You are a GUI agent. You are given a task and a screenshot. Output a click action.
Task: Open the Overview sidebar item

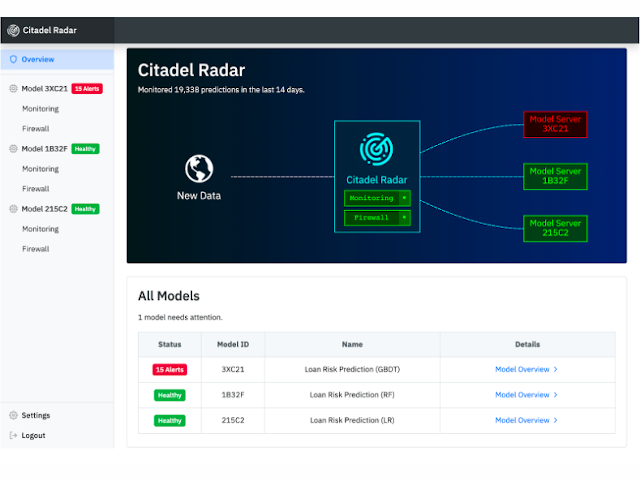(57, 59)
